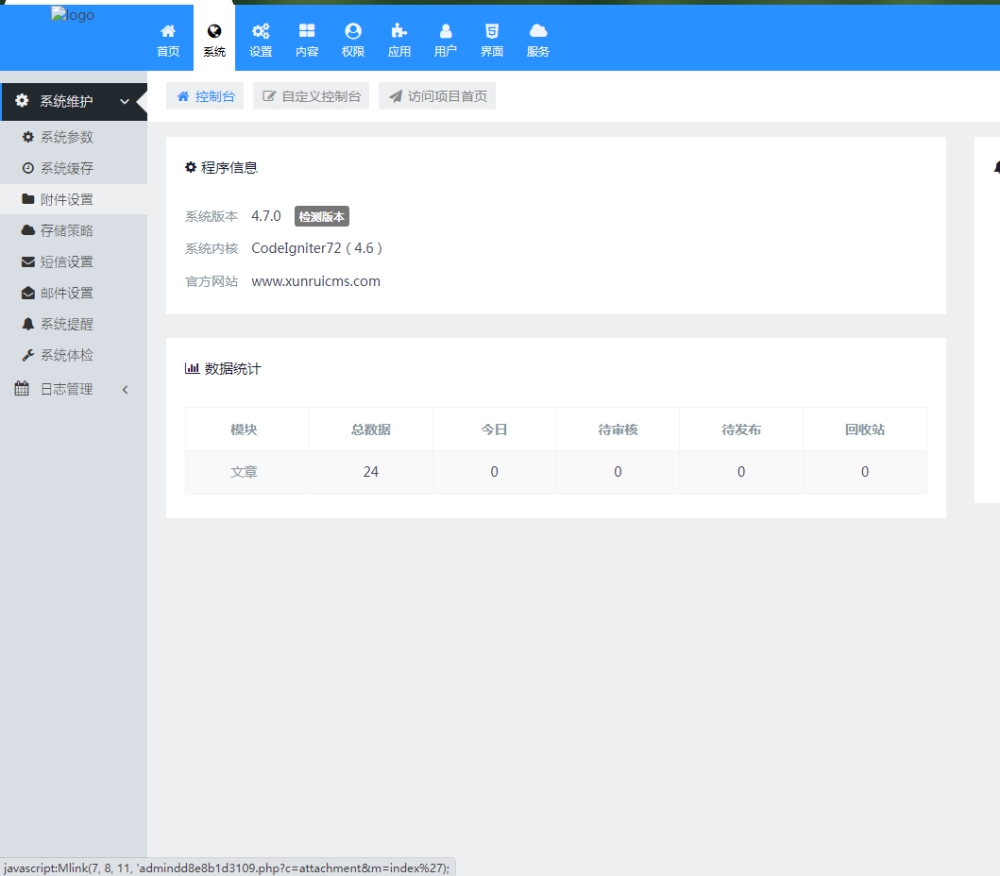Open 系统提醒 in the sidebar
This screenshot has width=1000, height=876.
tap(73, 324)
